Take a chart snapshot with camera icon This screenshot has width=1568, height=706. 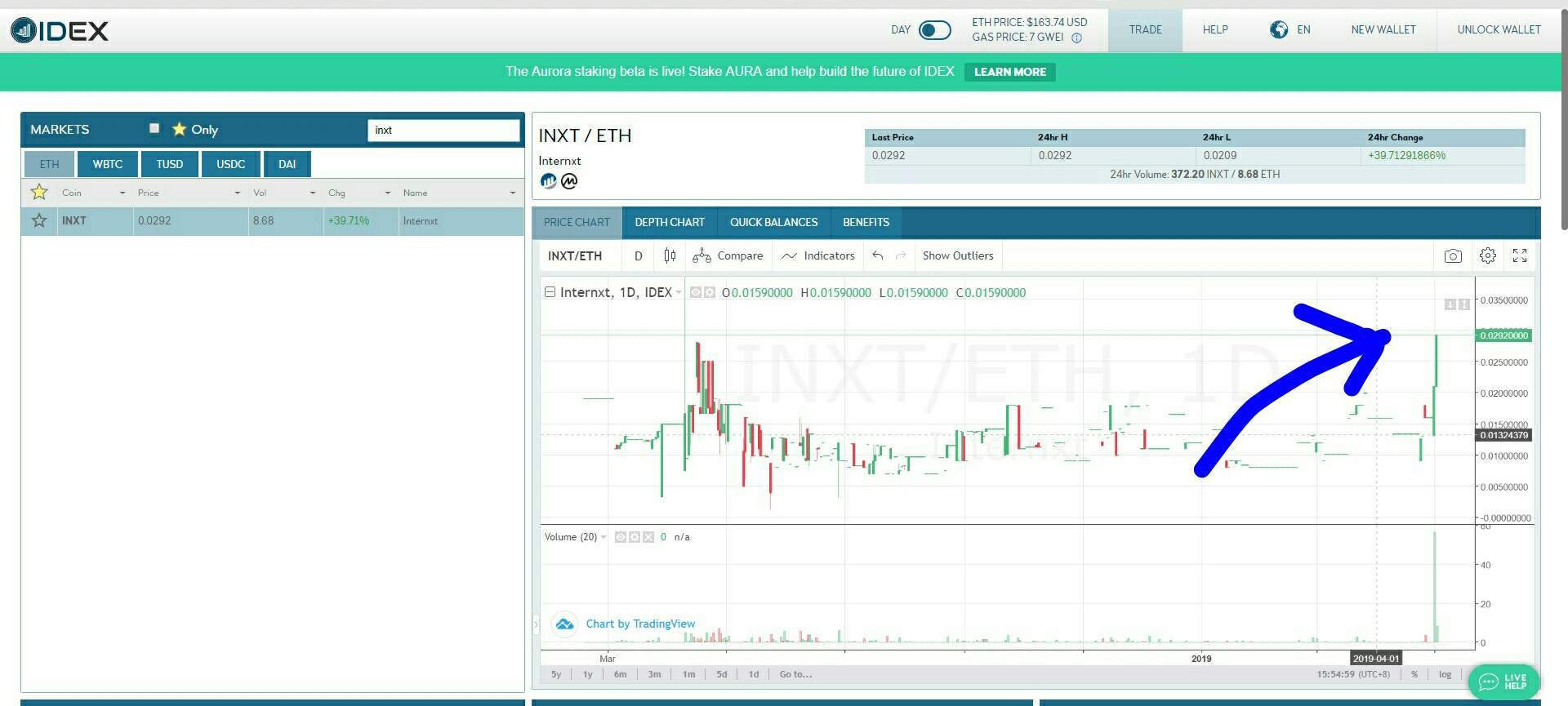pyautogui.click(x=1453, y=256)
